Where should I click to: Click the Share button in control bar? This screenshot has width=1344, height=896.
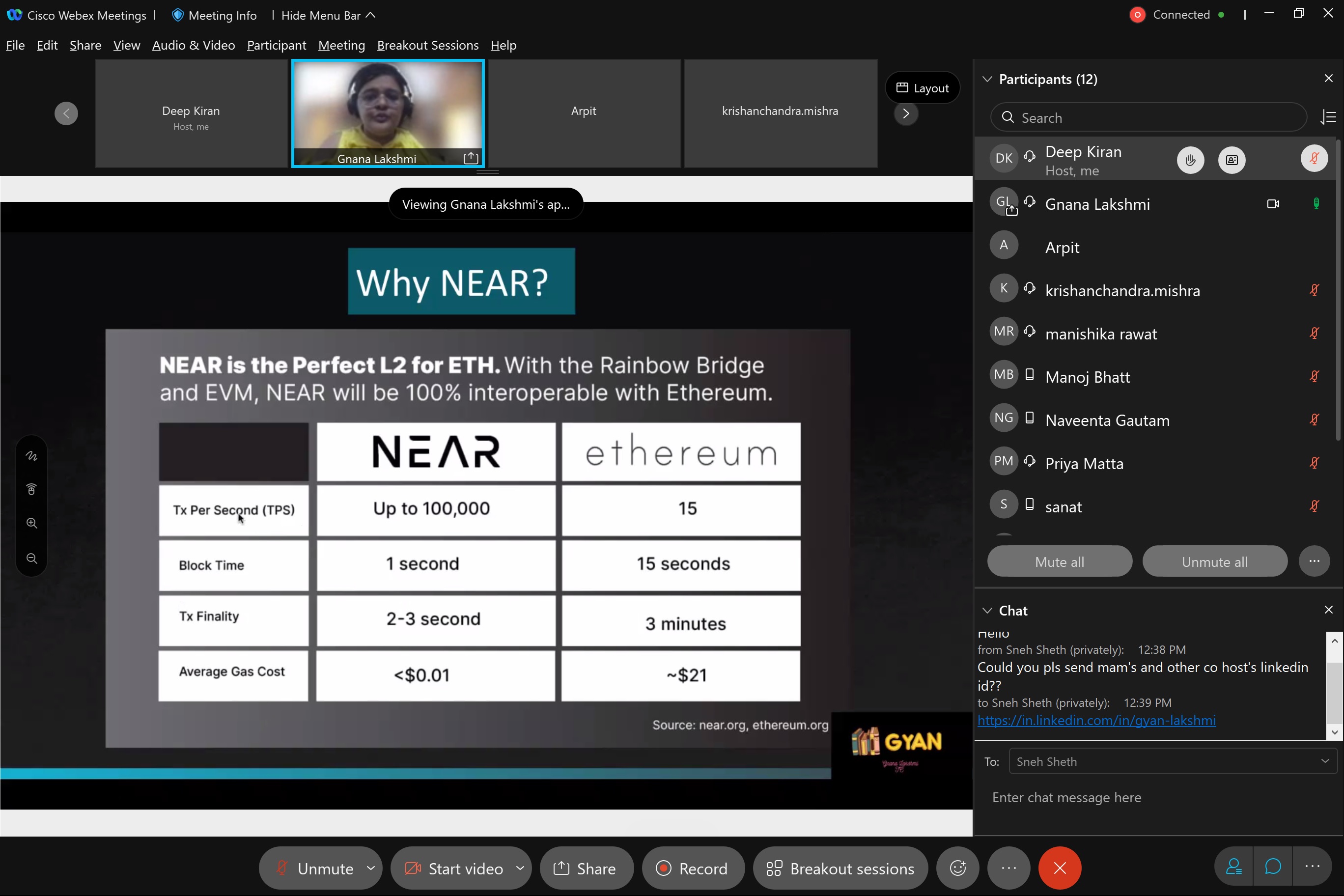click(587, 868)
